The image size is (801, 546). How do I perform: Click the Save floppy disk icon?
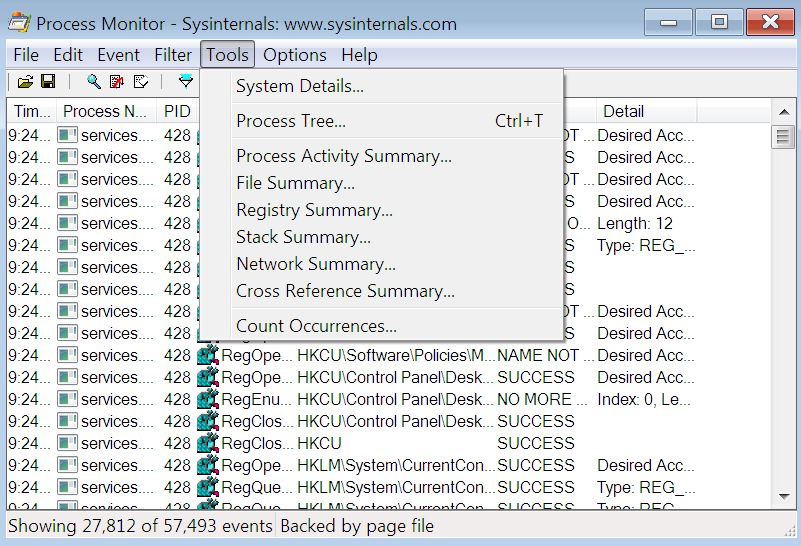pyautogui.click(x=48, y=81)
